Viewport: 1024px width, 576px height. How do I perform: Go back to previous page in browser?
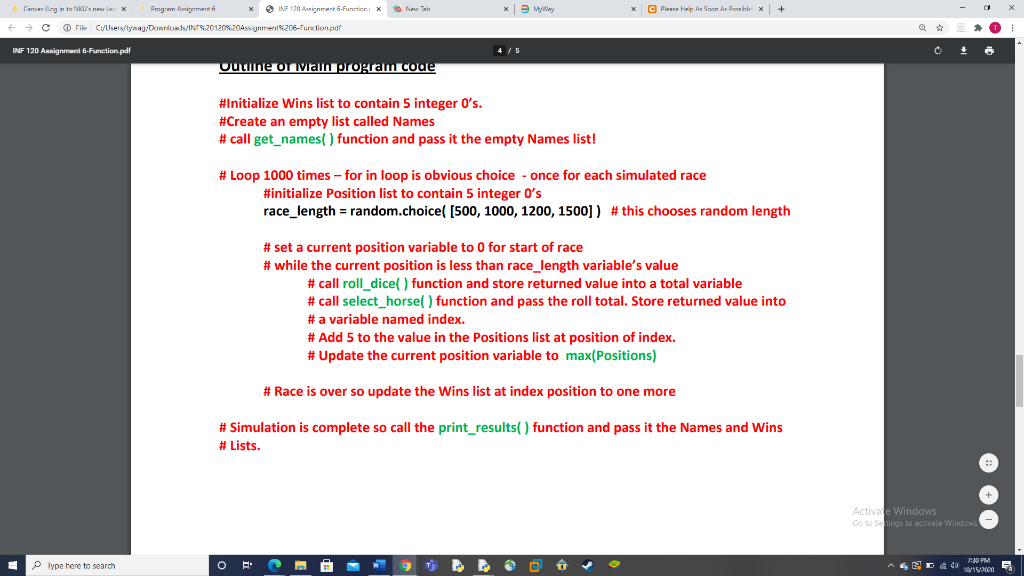pos(12,27)
